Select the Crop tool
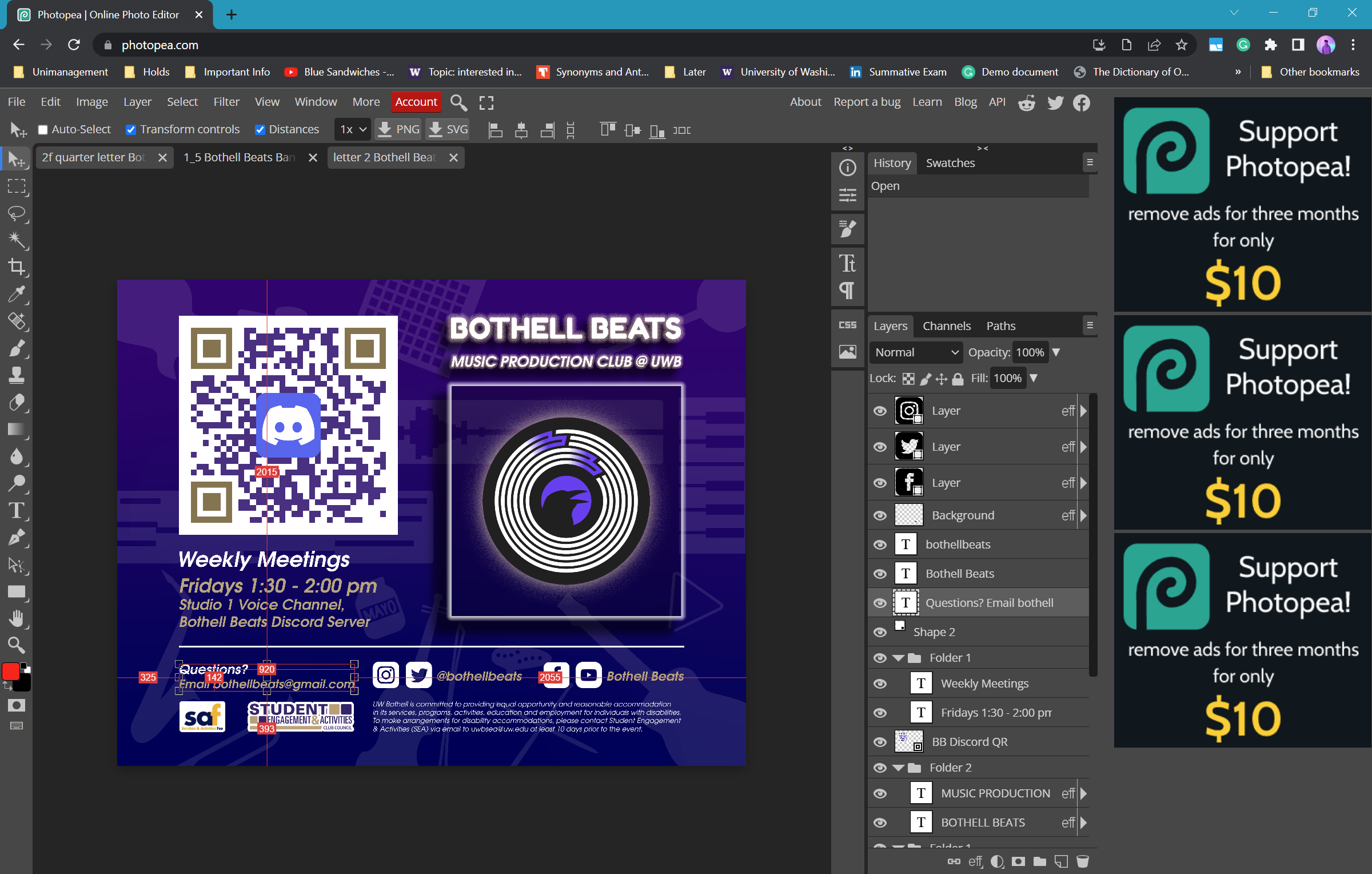Image resolution: width=1372 pixels, height=874 pixels. 17,267
